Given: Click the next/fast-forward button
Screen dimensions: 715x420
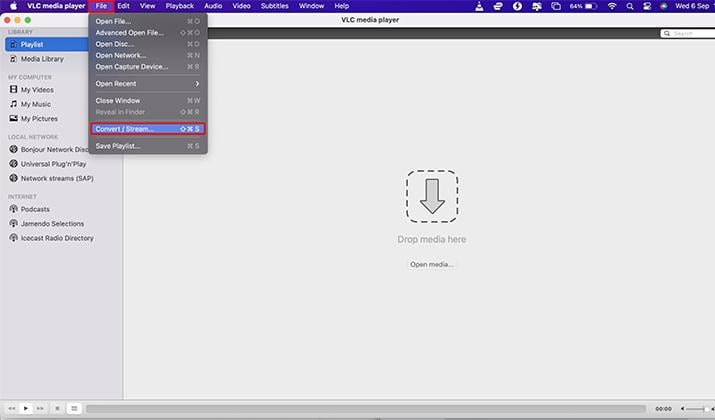Looking at the screenshot, I should coord(40,409).
